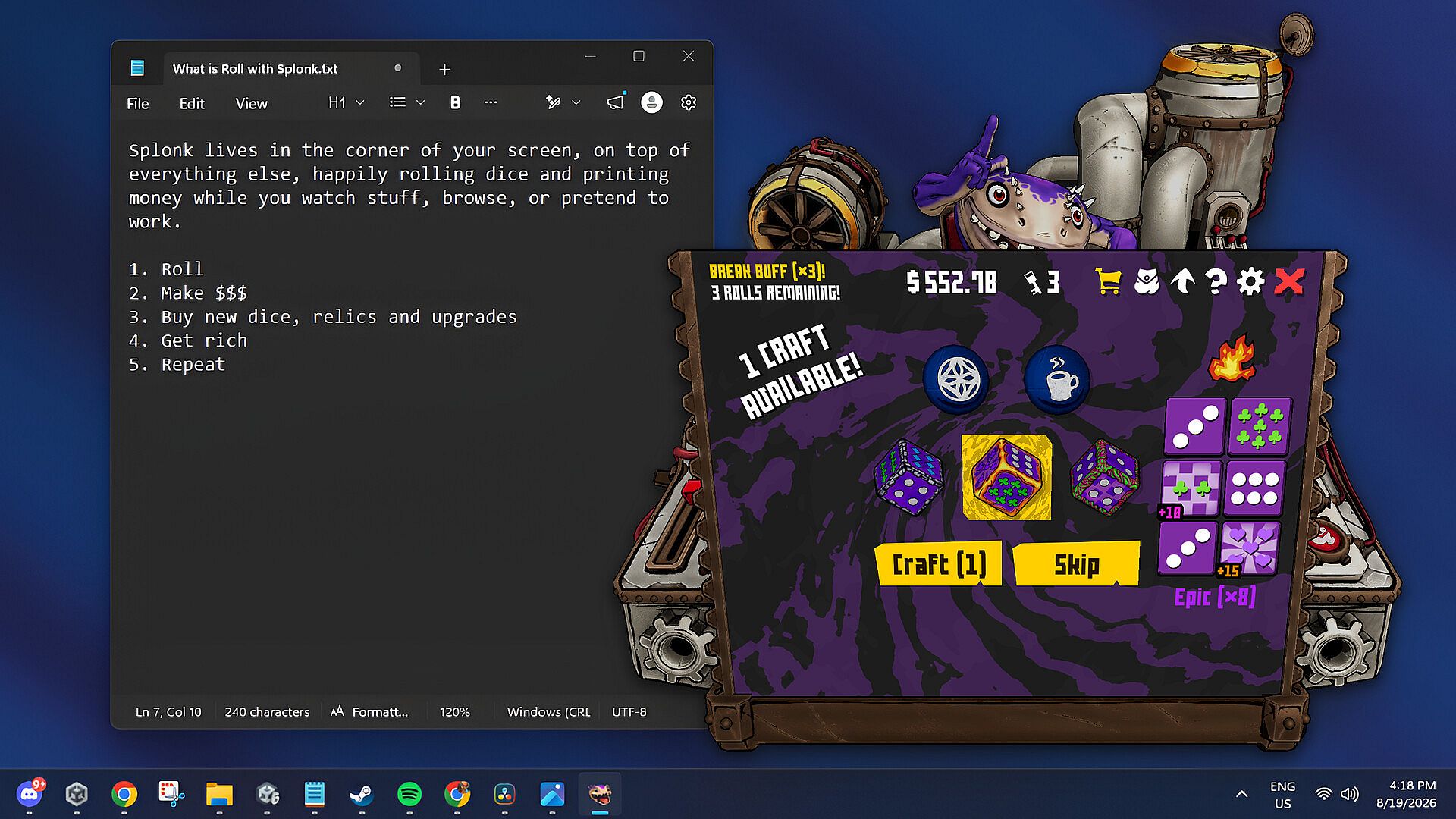Add a new Notepad tab
The height and width of the screenshot is (819, 1456).
pyautogui.click(x=445, y=69)
